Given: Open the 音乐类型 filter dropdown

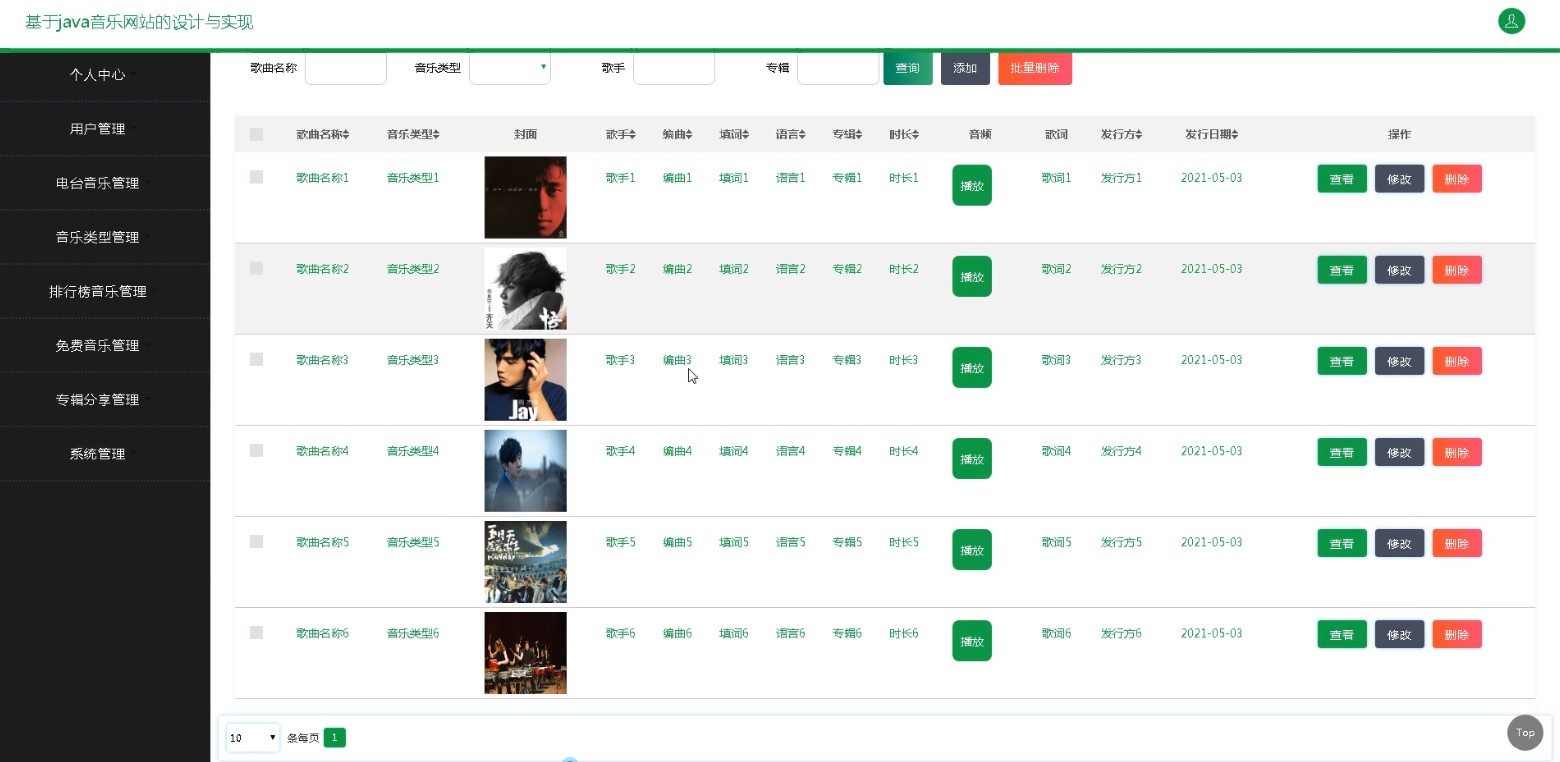Looking at the screenshot, I should pyautogui.click(x=510, y=68).
